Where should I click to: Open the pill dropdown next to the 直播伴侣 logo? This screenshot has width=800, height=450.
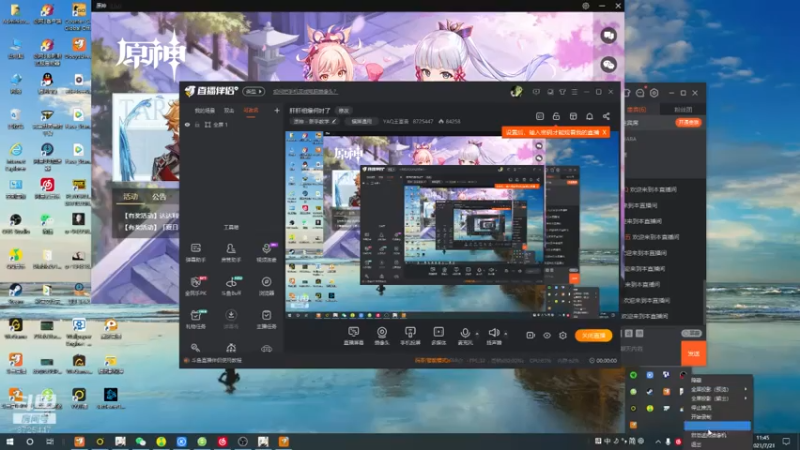pos(254,91)
